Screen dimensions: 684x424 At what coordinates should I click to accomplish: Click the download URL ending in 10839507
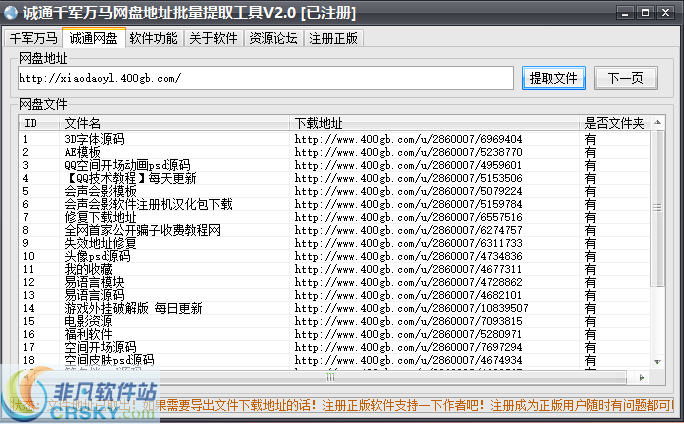pos(411,308)
